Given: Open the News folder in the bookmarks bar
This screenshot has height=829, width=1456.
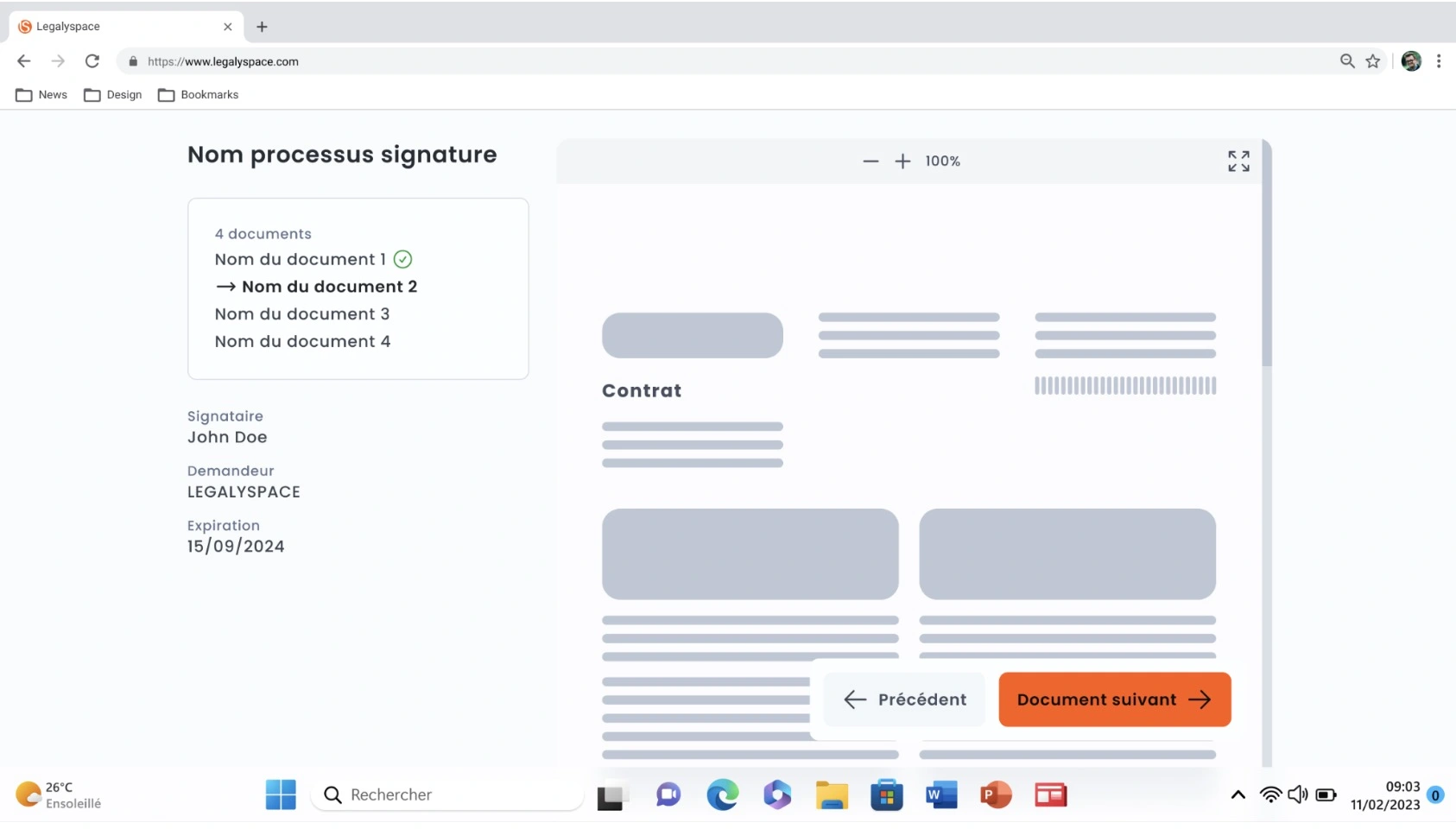Looking at the screenshot, I should [41, 94].
